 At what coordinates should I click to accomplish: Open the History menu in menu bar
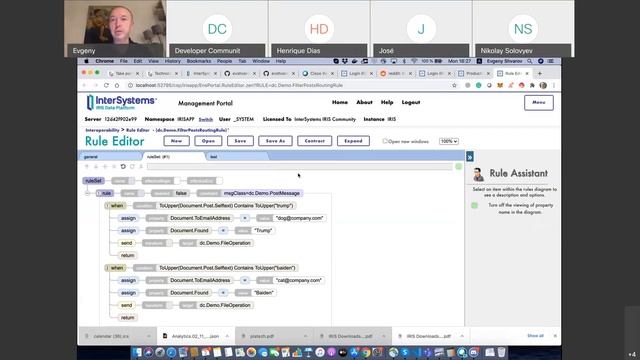pyautogui.click(x=173, y=61)
